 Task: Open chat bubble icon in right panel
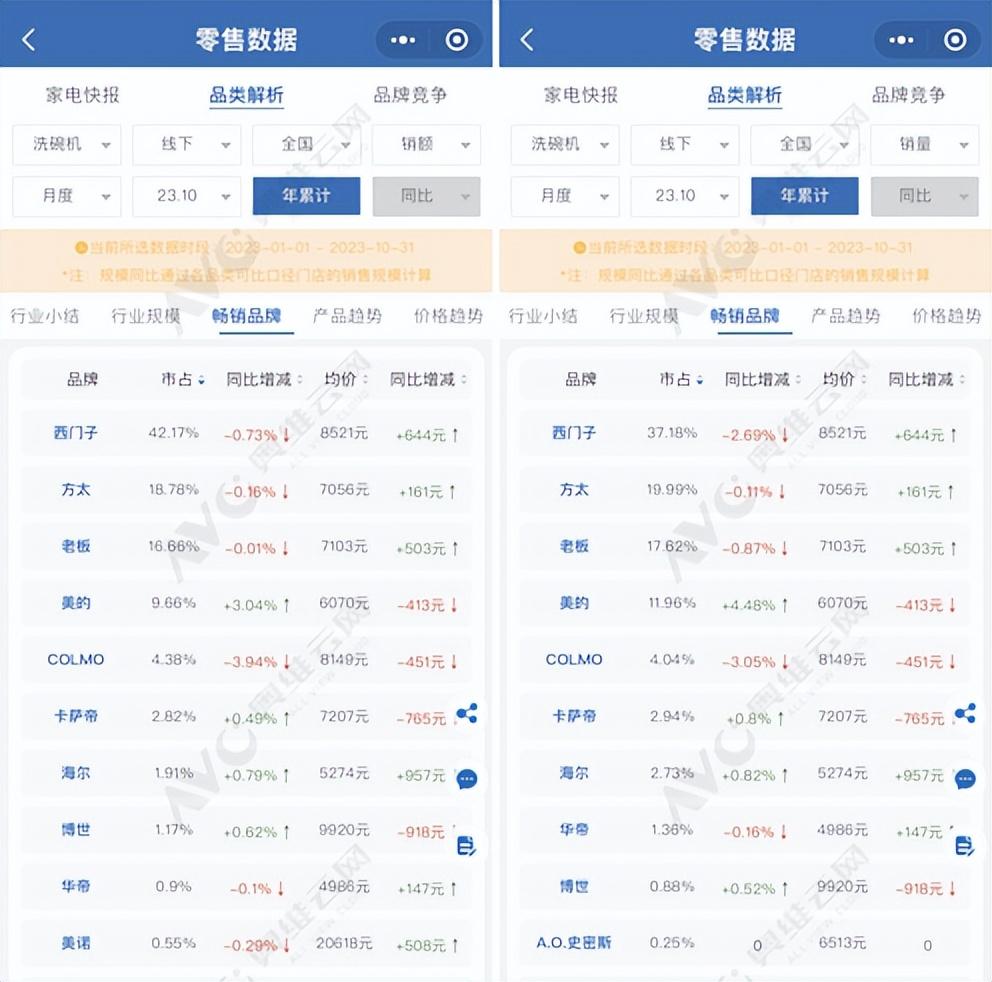965,780
